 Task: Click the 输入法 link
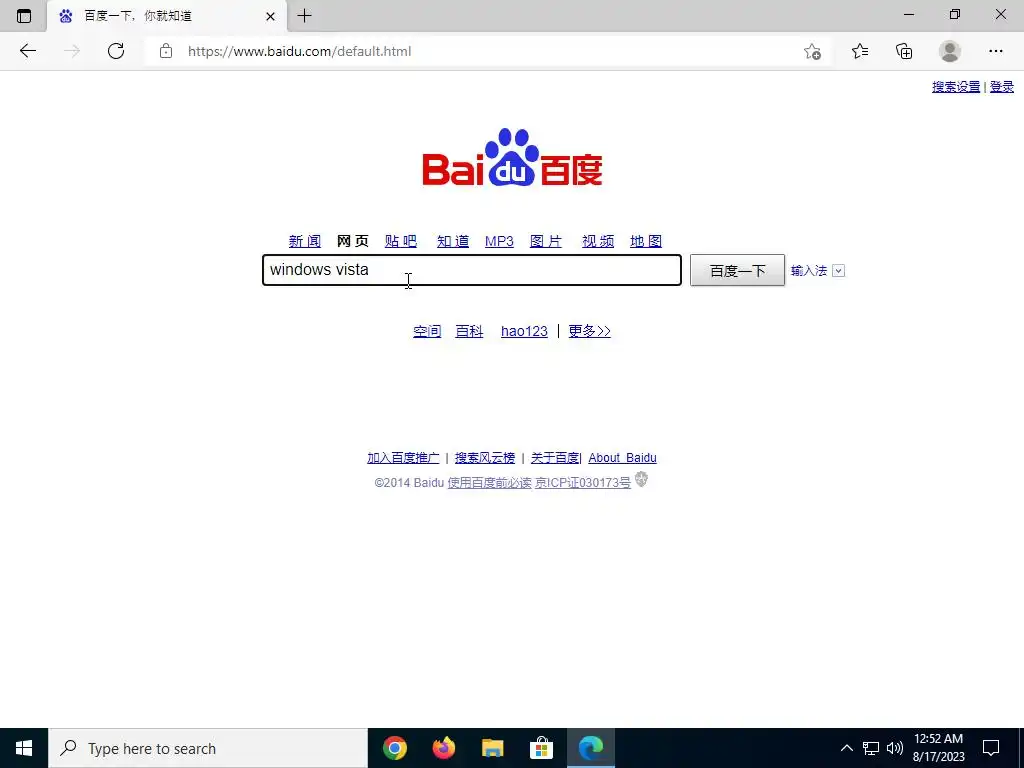point(808,270)
